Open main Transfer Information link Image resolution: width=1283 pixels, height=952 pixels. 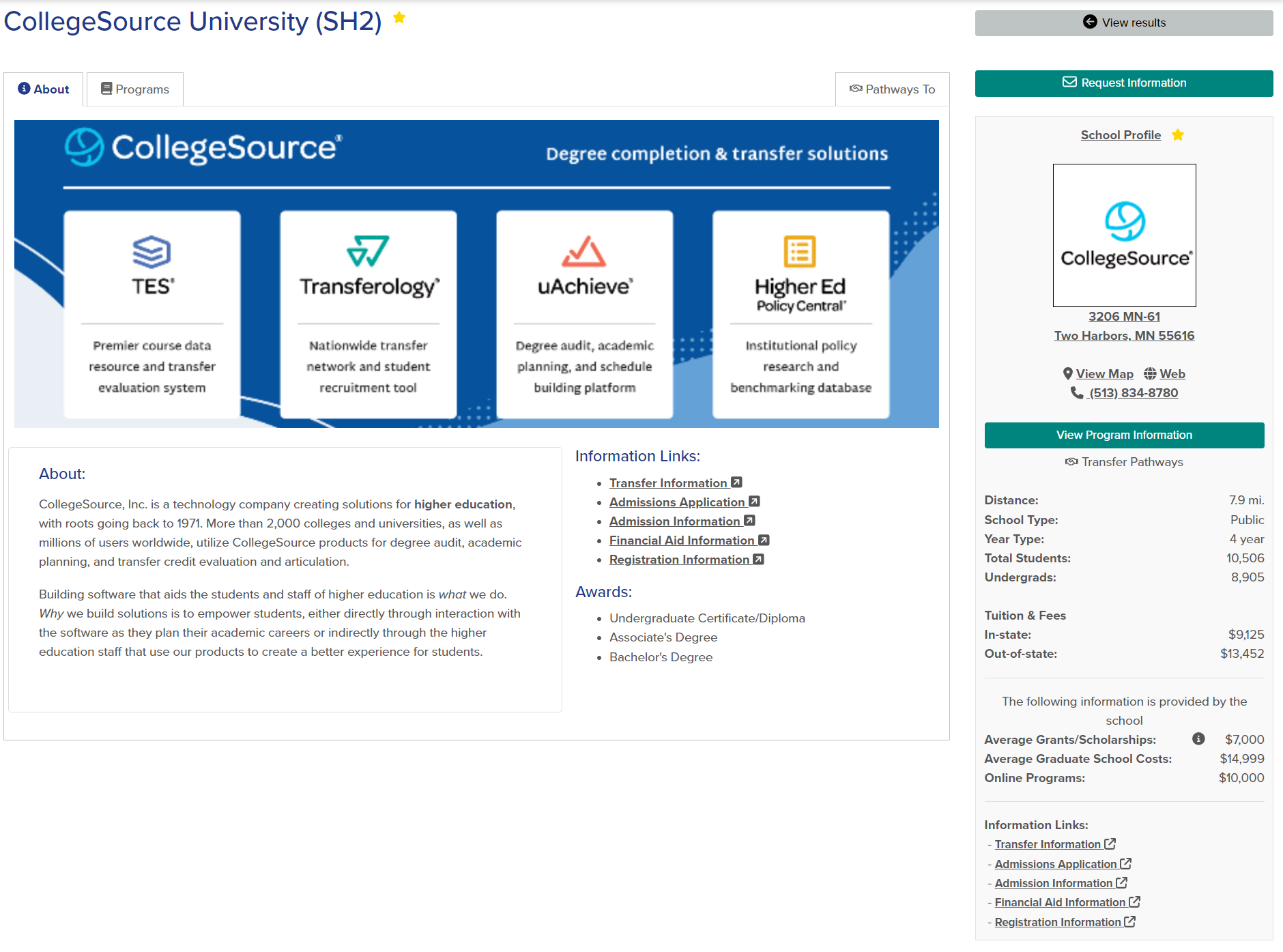[x=668, y=482]
